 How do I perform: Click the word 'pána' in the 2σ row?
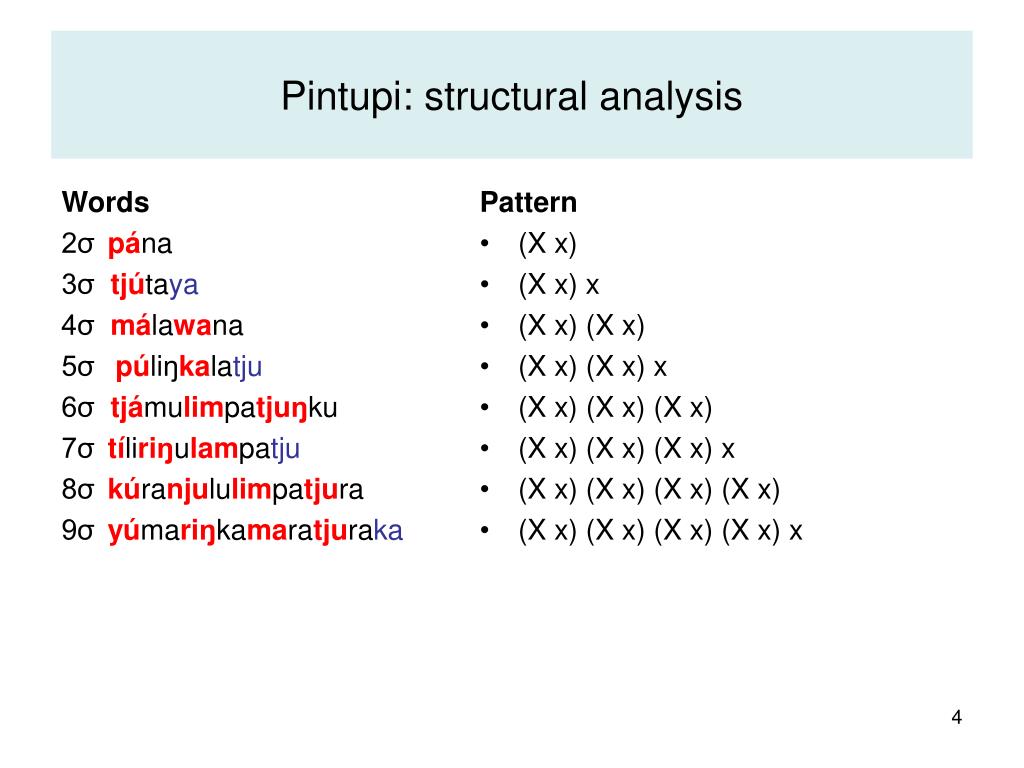(140, 244)
